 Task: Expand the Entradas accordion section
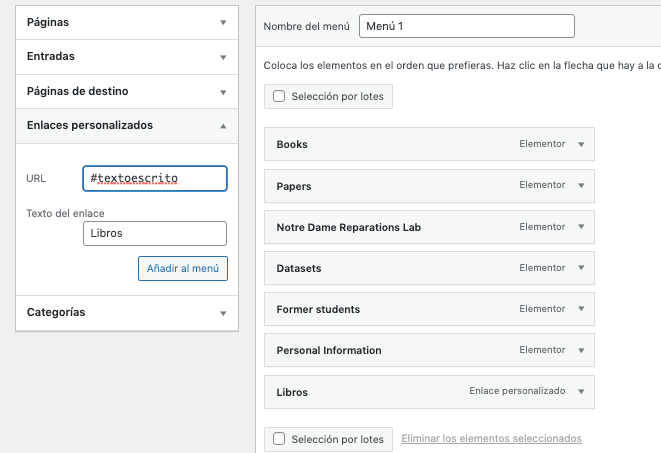[127, 57]
